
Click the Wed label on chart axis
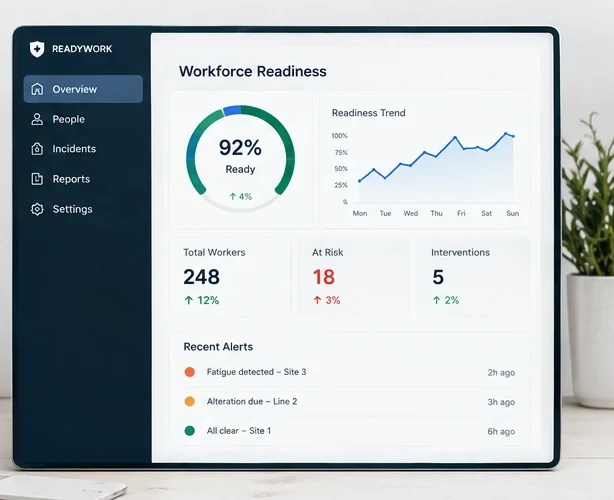(411, 213)
